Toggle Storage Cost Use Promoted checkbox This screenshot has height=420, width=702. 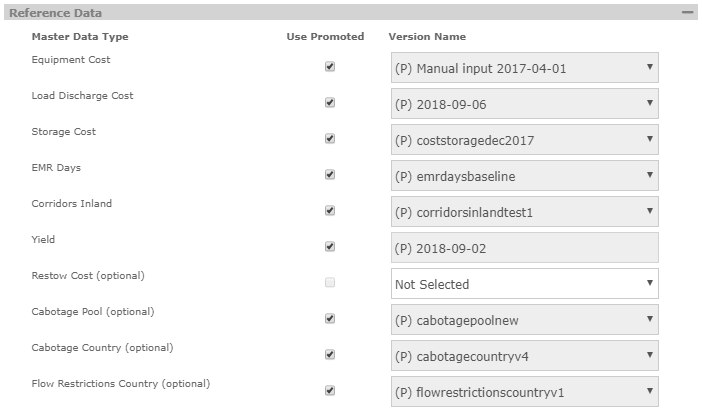tap(330, 139)
